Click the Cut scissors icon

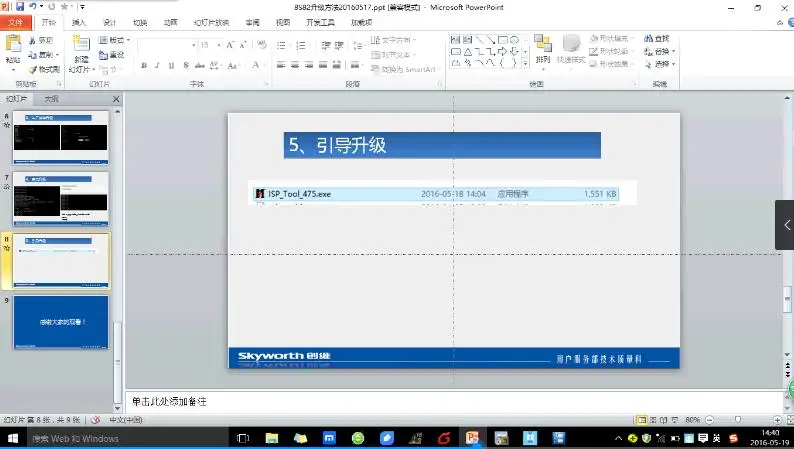click(x=32, y=40)
